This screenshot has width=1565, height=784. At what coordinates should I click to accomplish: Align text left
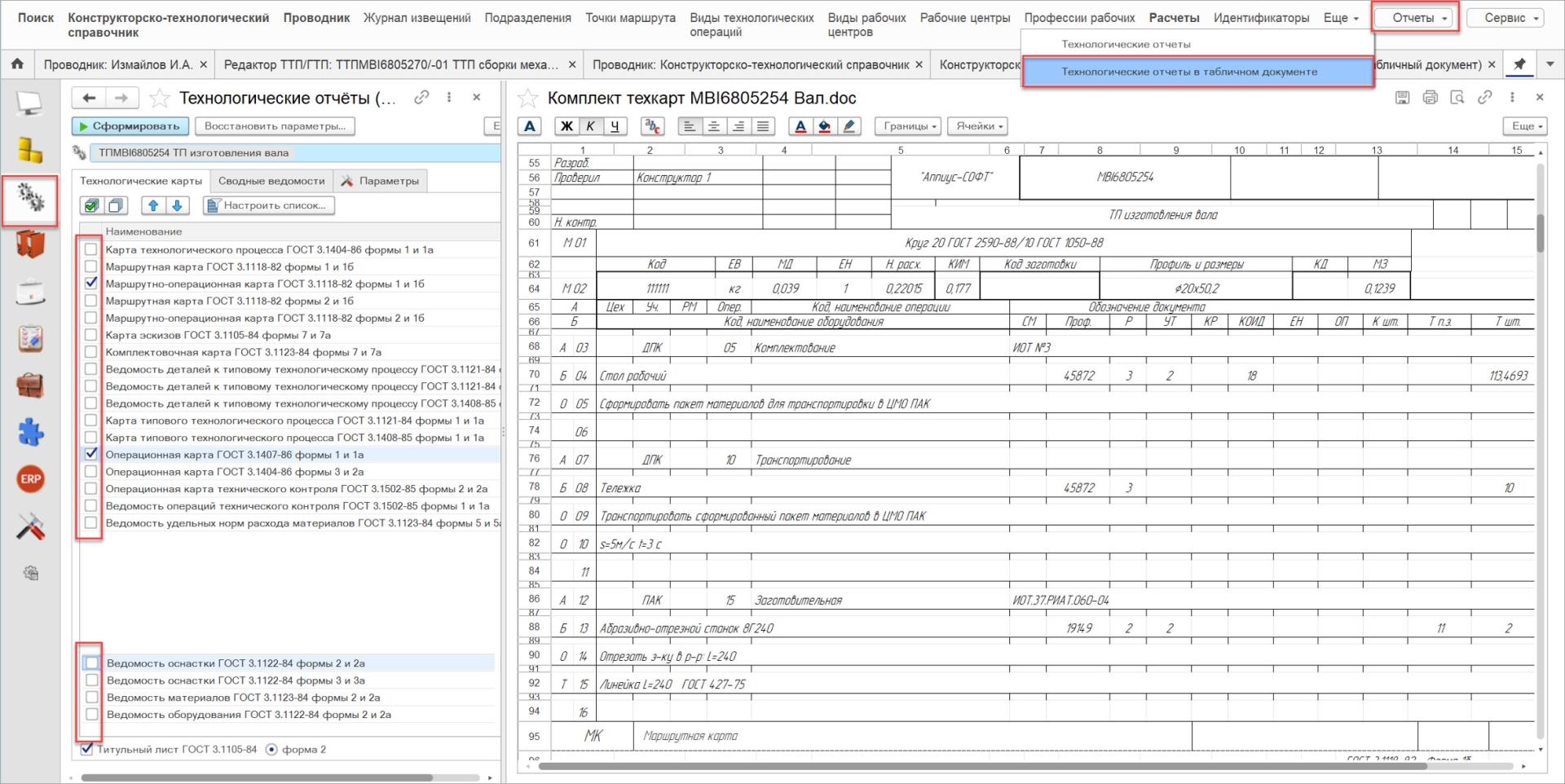point(690,126)
